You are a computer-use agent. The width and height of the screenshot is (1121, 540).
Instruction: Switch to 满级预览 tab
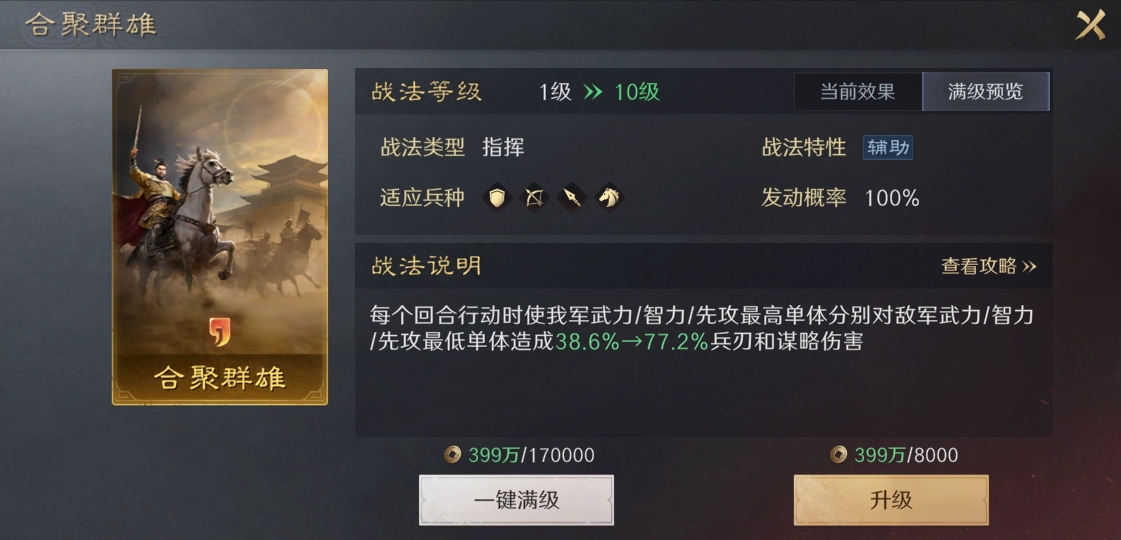click(986, 92)
